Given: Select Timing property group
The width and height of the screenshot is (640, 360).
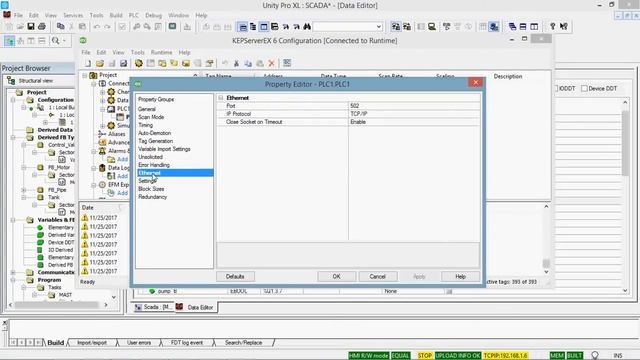Looking at the screenshot, I should (146, 125).
